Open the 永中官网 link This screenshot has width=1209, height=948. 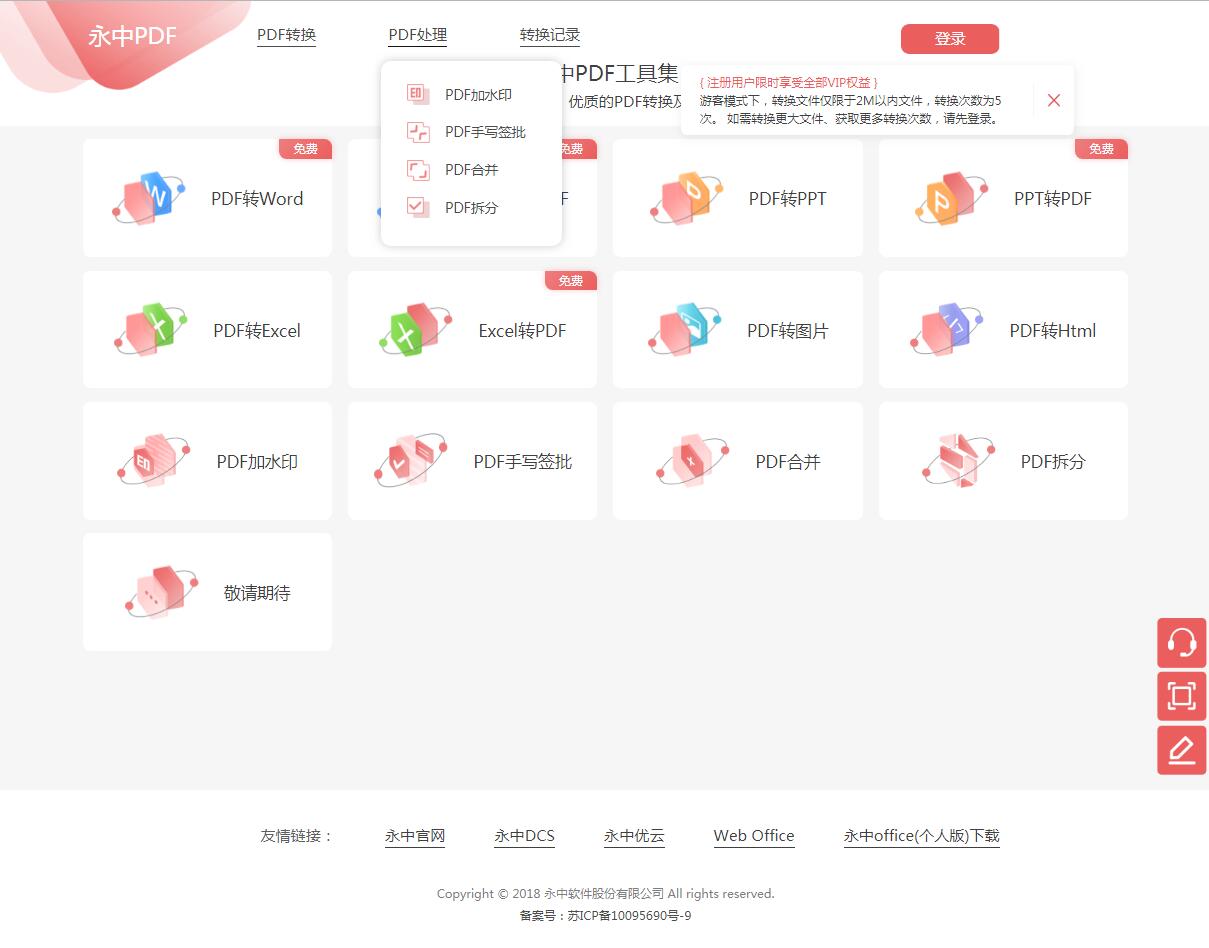(415, 836)
